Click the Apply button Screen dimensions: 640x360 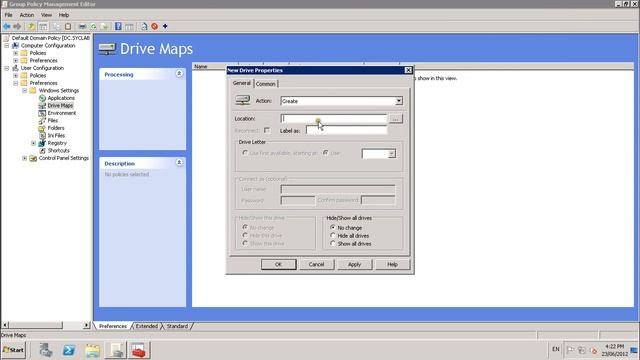pos(354,264)
